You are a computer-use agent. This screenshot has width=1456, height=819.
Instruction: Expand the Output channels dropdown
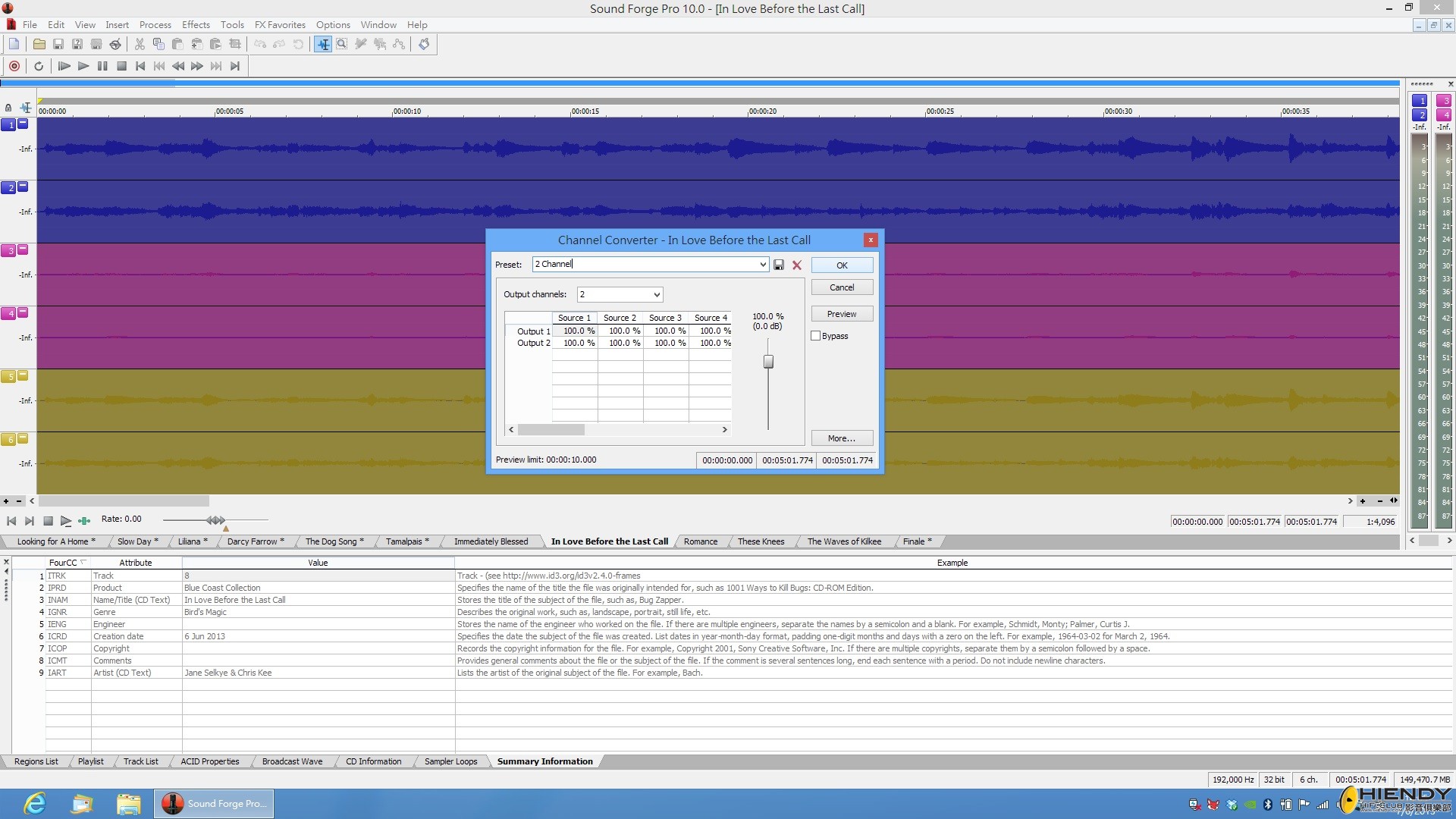657,294
